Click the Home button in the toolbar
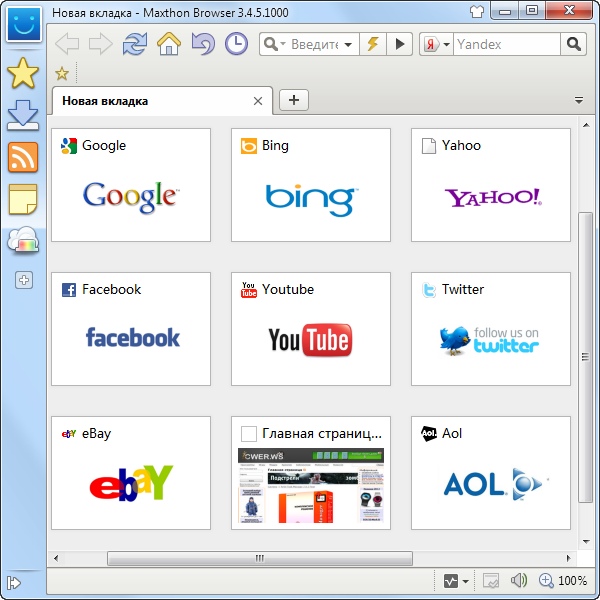 168,44
